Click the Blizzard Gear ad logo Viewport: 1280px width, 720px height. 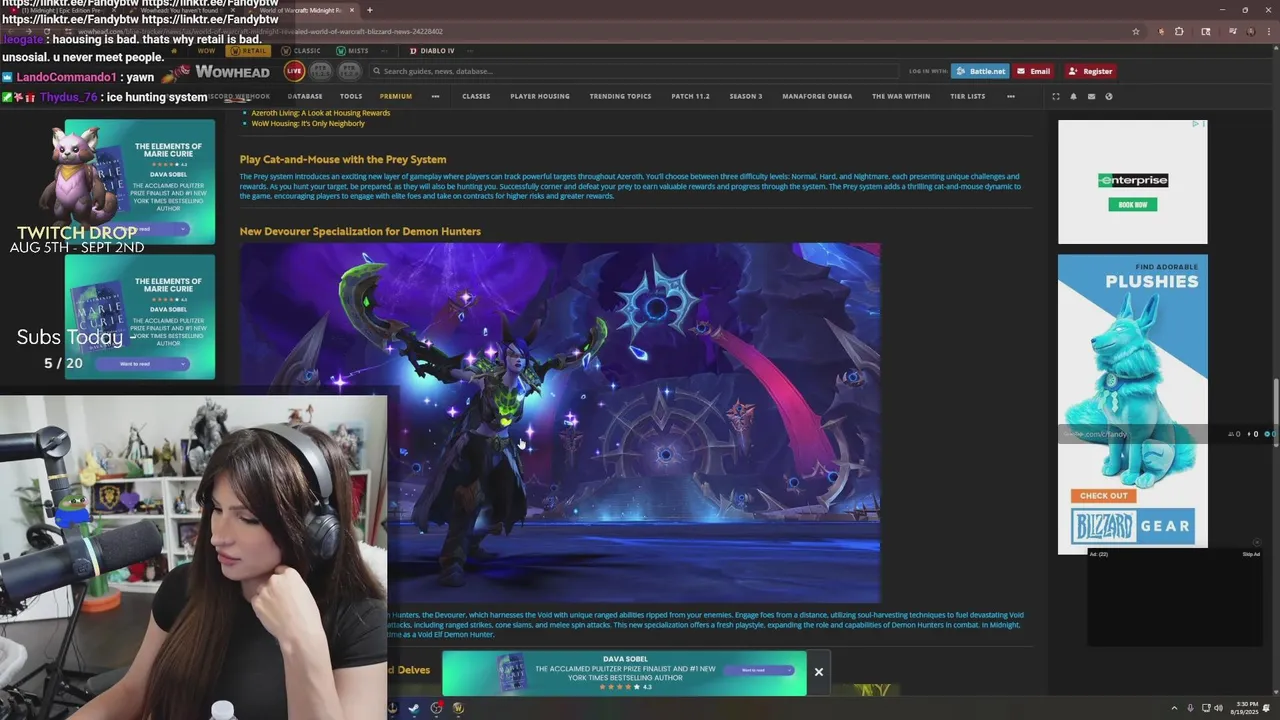click(x=1133, y=527)
